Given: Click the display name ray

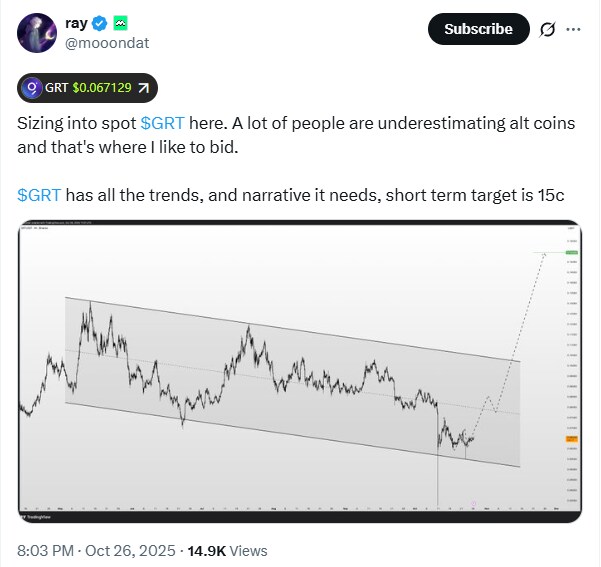Looking at the screenshot, I should click(75, 22).
